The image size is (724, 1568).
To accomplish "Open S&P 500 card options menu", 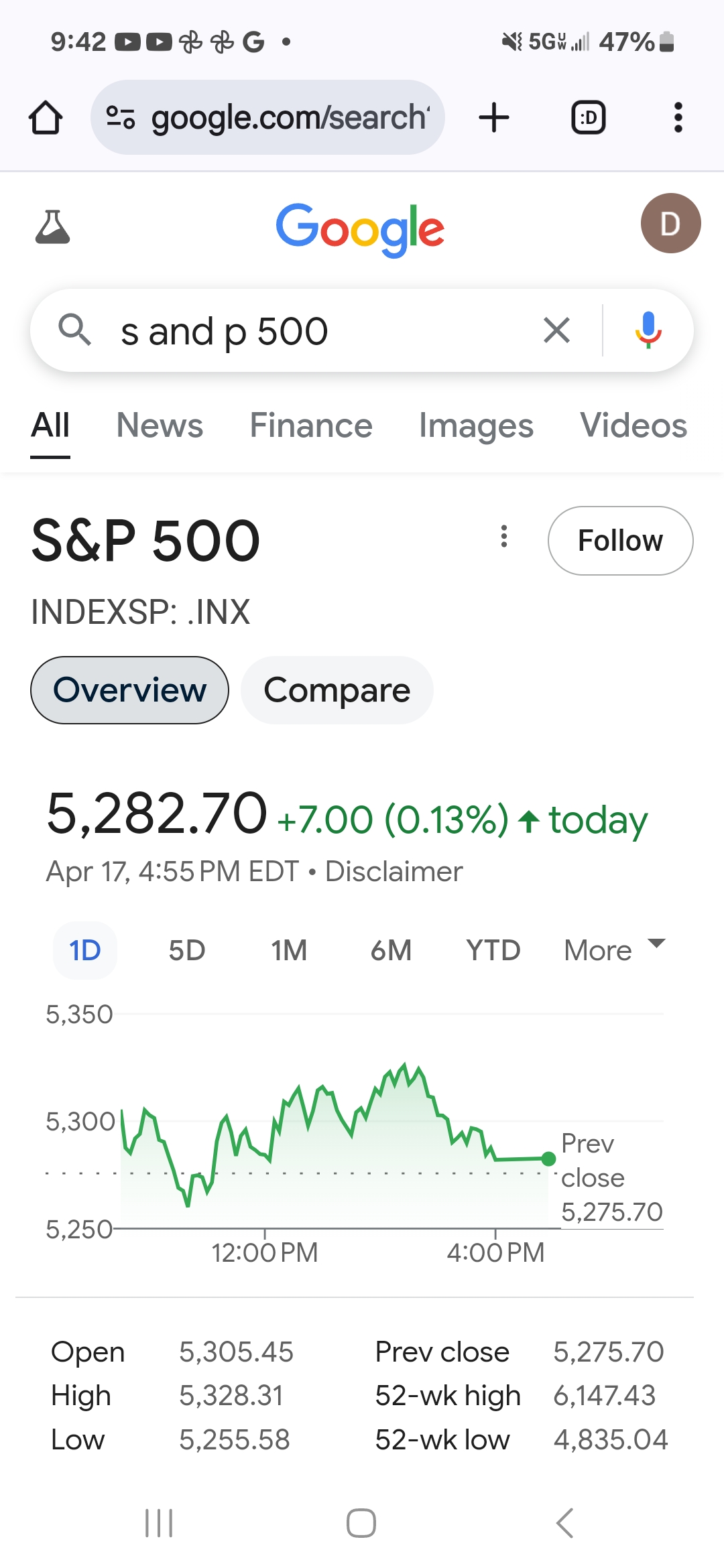I will [504, 536].
